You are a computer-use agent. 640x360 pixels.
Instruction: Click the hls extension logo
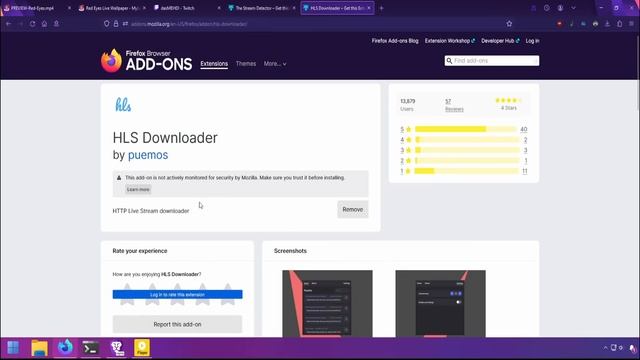tap(123, 105)
